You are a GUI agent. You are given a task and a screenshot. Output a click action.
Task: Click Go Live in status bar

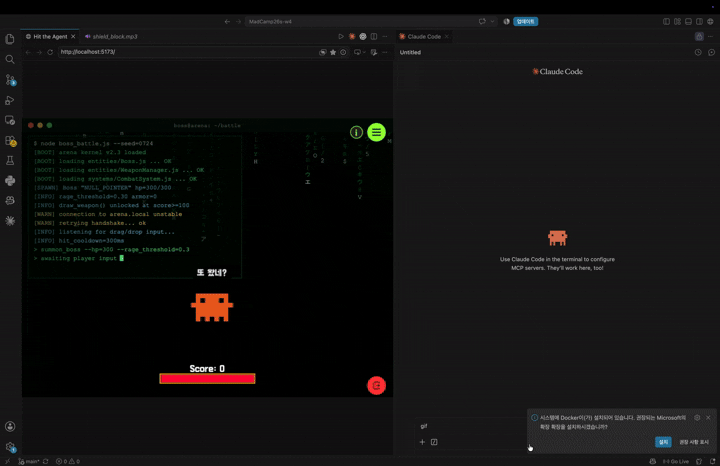676,461
